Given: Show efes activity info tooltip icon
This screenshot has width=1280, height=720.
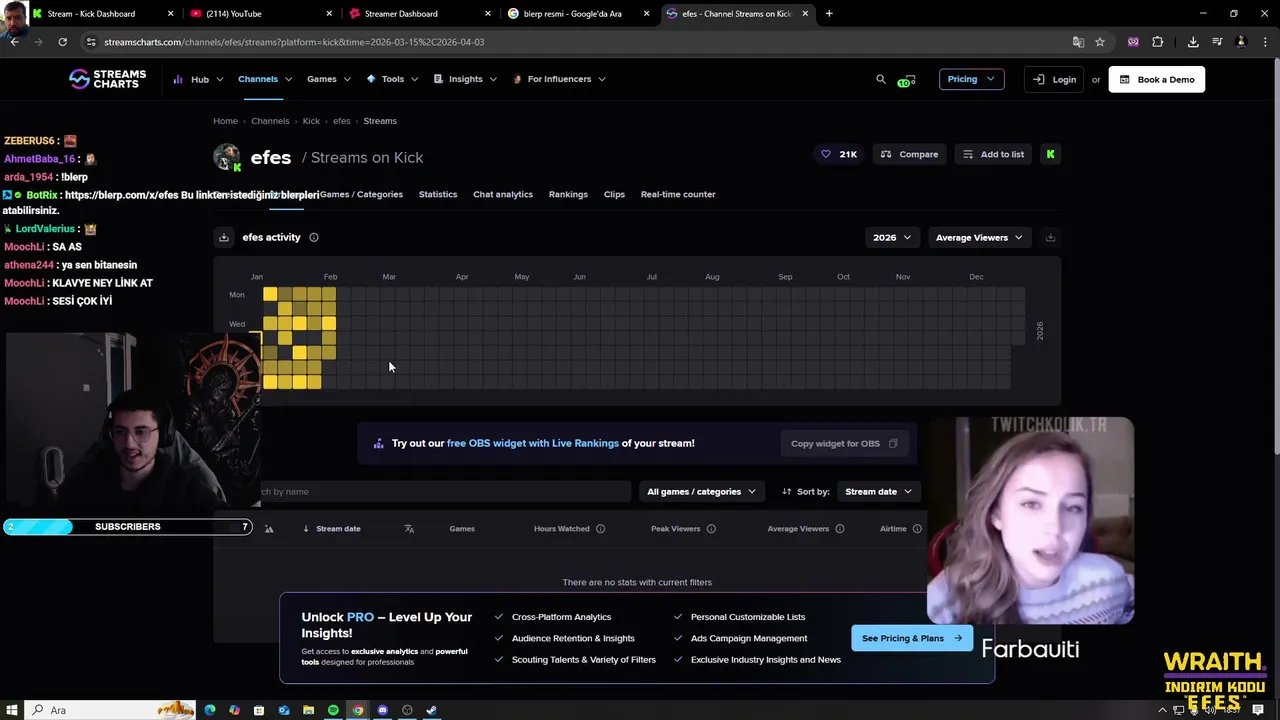Looking at the screenshot, I should coord(314,237).
